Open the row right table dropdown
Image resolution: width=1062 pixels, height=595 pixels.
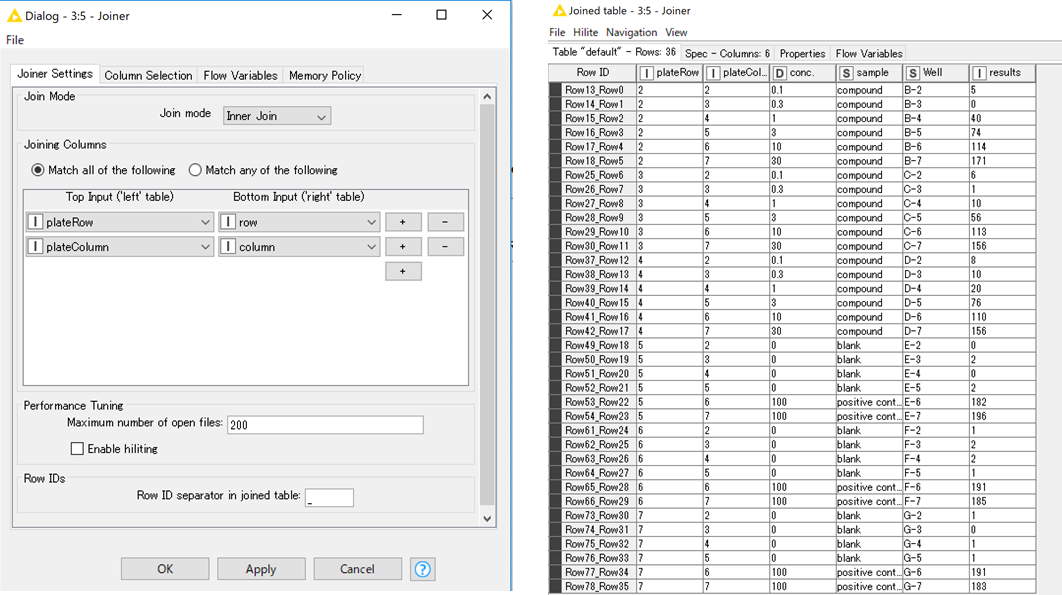click(x=299, y=222)
